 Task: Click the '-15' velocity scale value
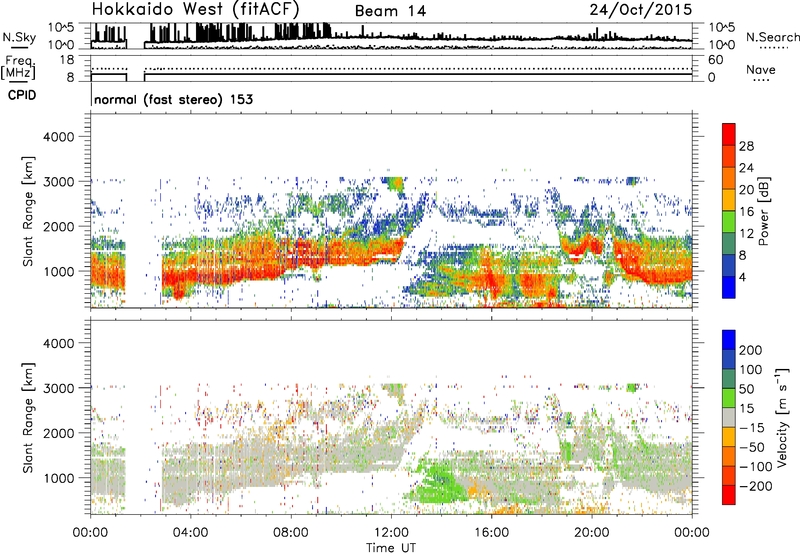pyautogui.click(x=752, y=428)
